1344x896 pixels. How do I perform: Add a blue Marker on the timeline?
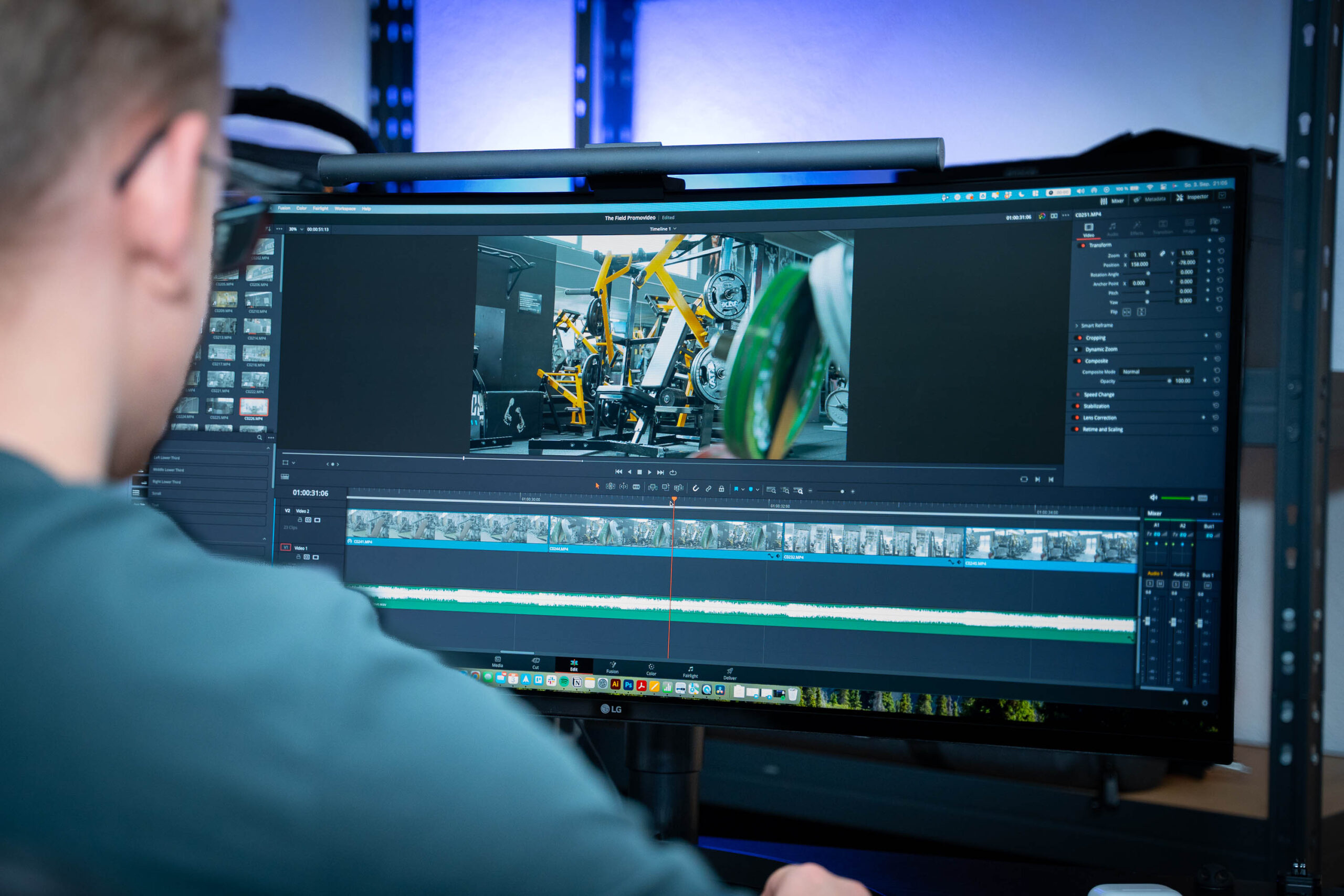(751, 489)
